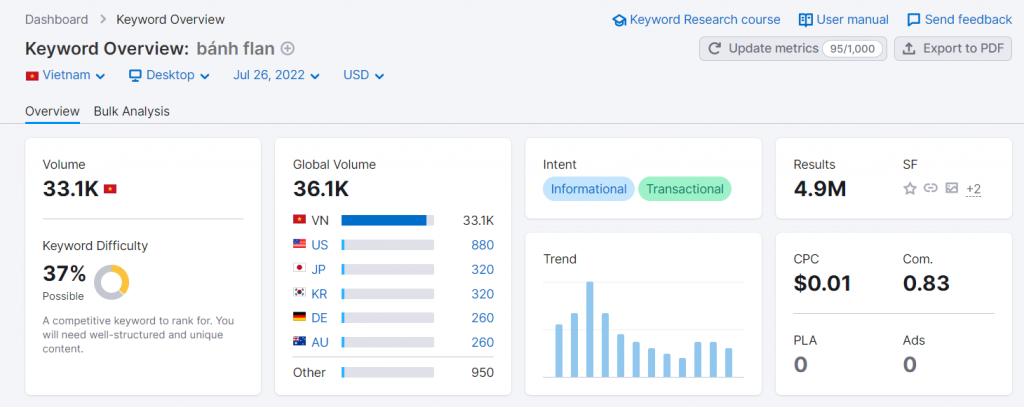Click the Other volume progress bar

pyautogui.click(x=387, y=372)
